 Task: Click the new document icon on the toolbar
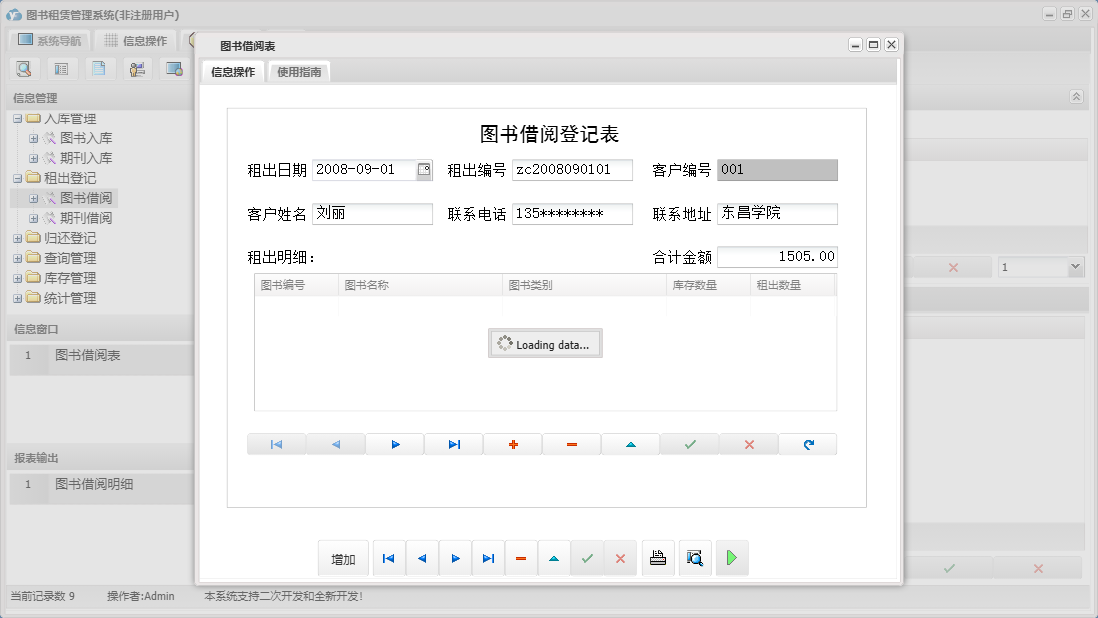98,68
